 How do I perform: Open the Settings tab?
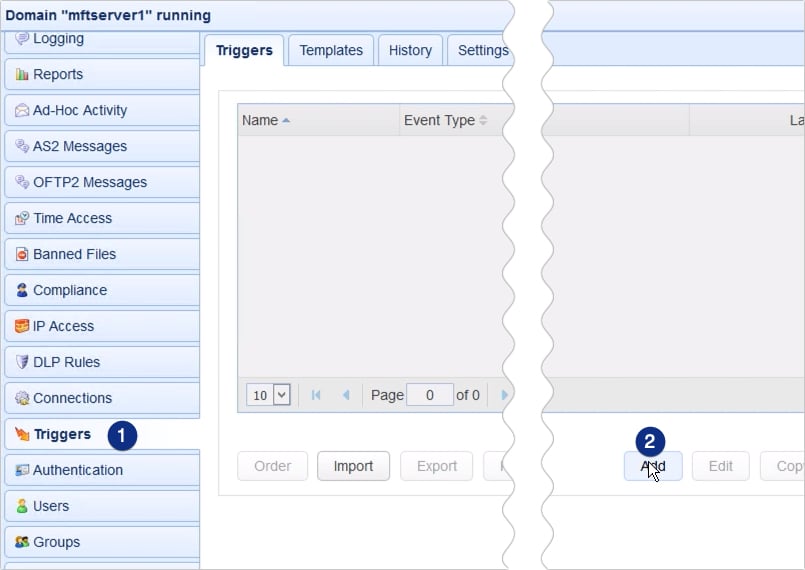(x=482, y=50)
